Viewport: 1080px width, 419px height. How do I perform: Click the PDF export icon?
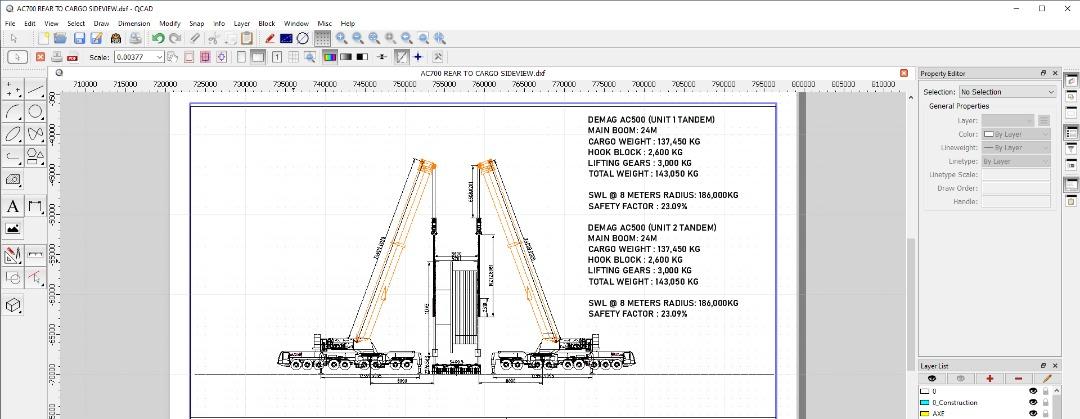[72, 57]
